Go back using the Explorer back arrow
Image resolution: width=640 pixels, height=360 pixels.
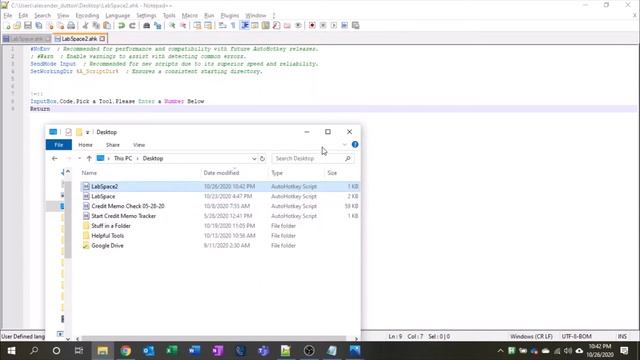[55, 158]
